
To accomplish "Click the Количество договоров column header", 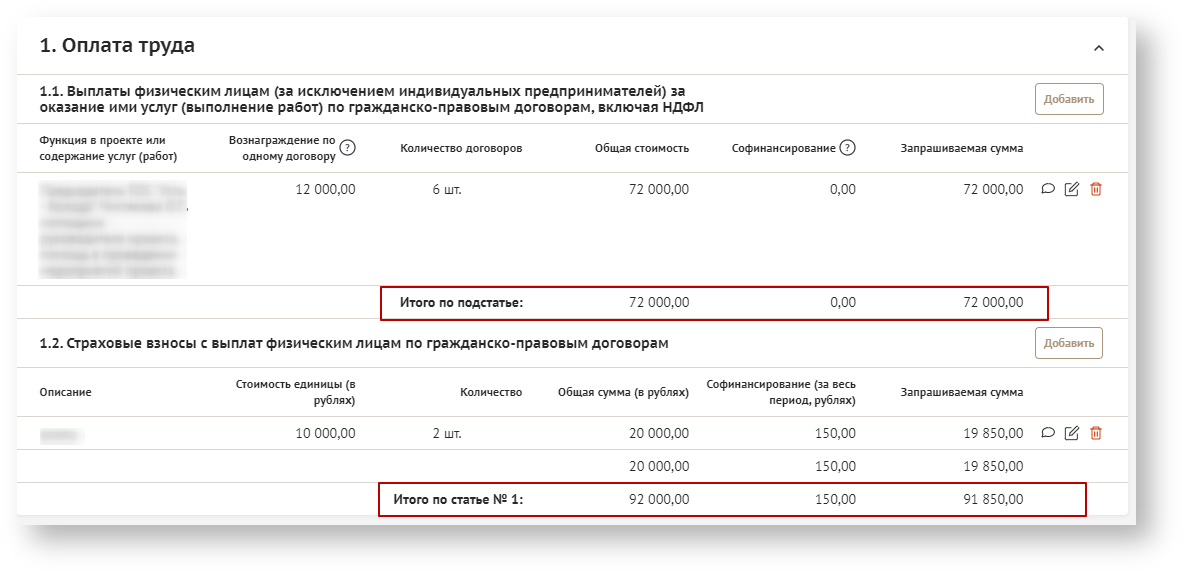I will tap(461, 148).
